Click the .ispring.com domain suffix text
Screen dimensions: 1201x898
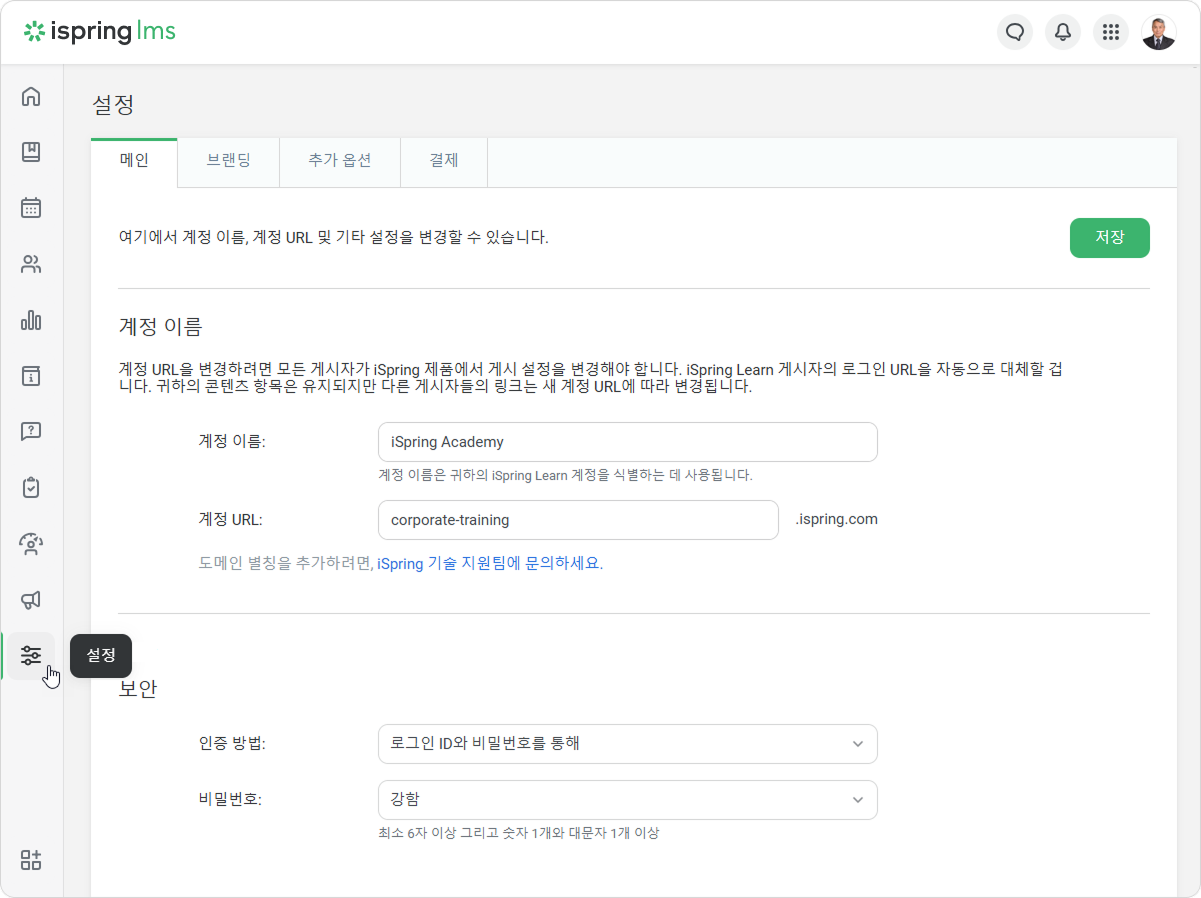coord(837,519)
